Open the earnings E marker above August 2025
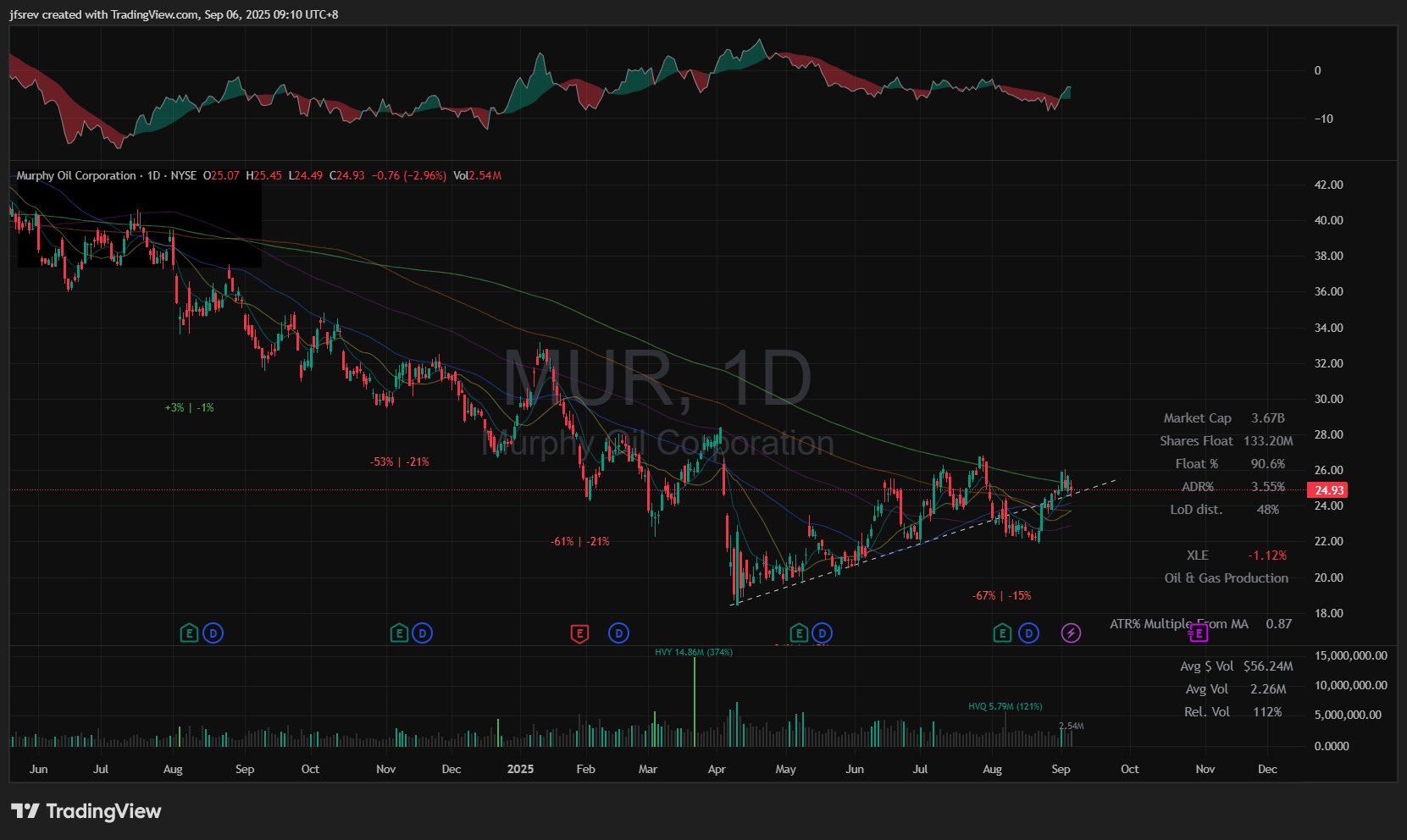 point(1002,633)
